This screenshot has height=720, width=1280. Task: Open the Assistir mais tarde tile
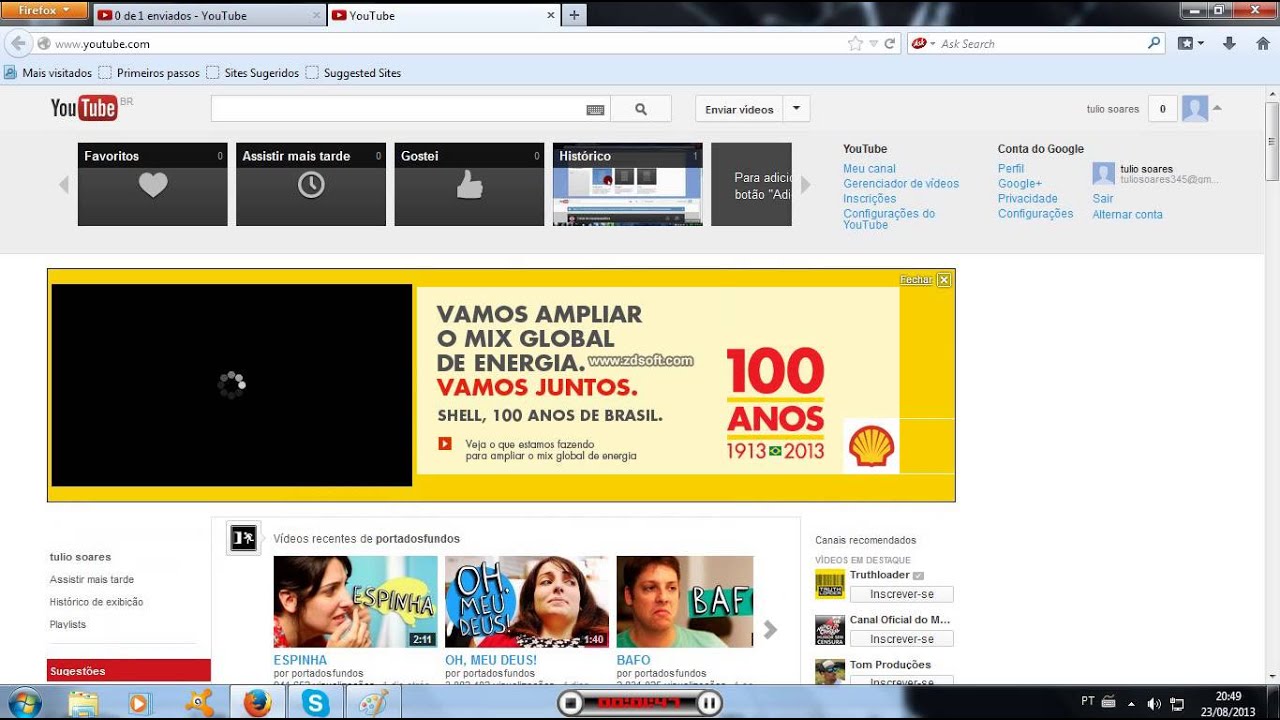(311, 184)
